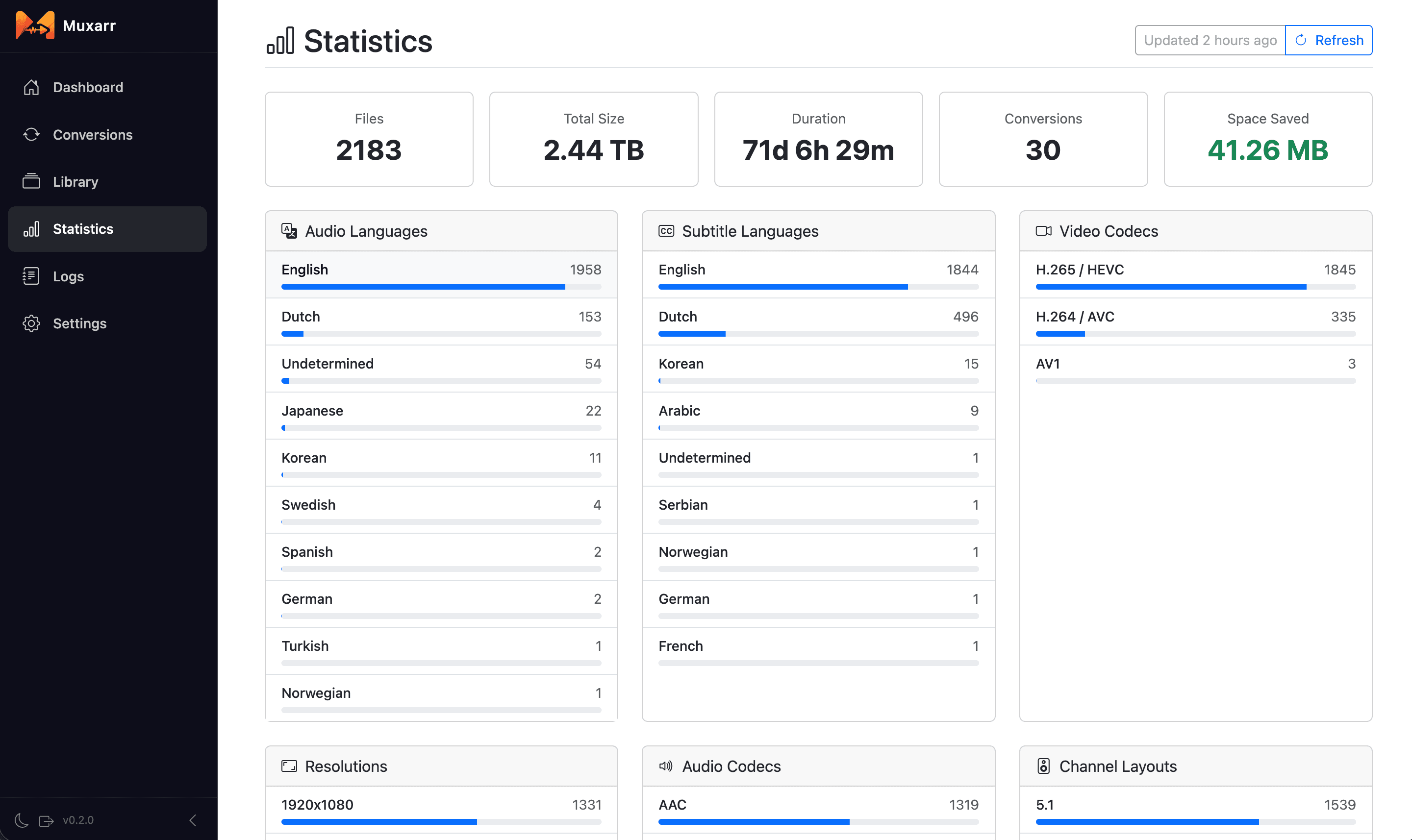The image size is (1412, 840).
Task: Click the Space Saved 41.26 MB value
Action: coord(1268,150)
